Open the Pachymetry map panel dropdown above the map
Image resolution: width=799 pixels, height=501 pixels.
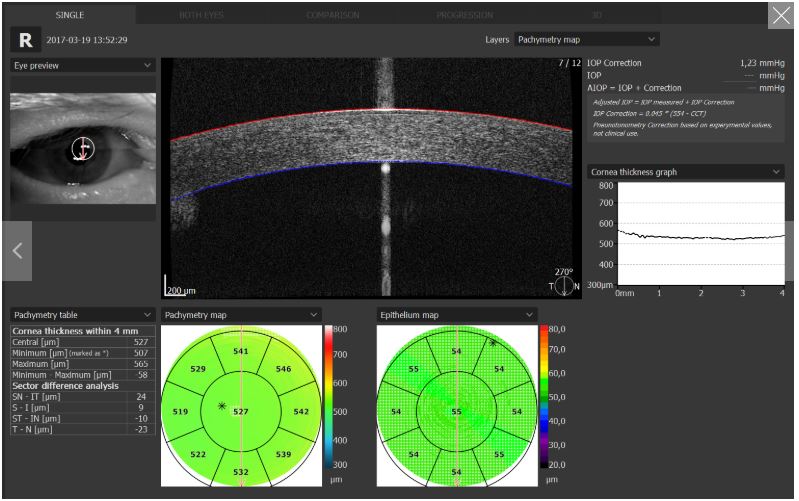(241, 315)
